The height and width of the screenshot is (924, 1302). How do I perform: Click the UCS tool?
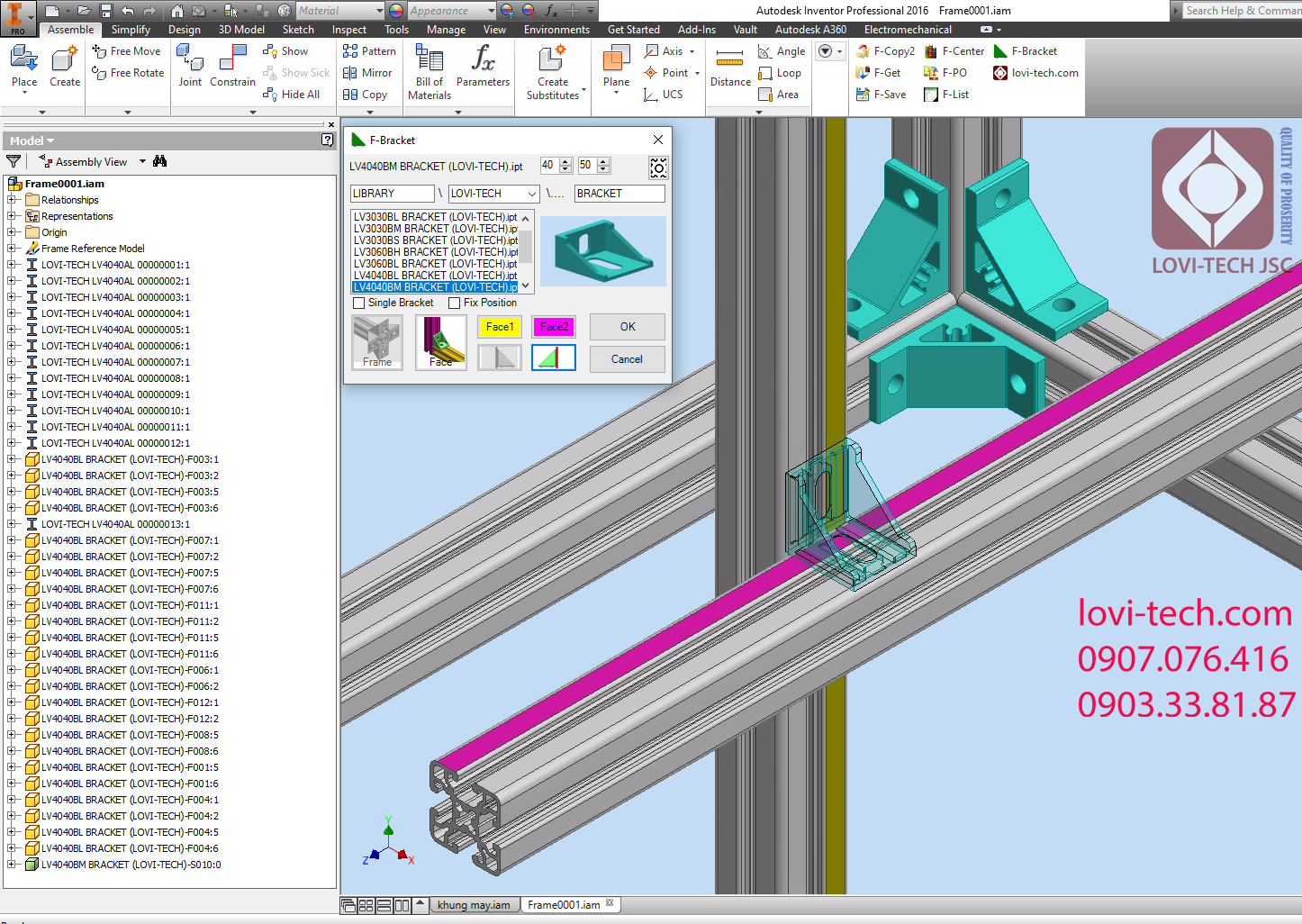click(x=664, y=95)
